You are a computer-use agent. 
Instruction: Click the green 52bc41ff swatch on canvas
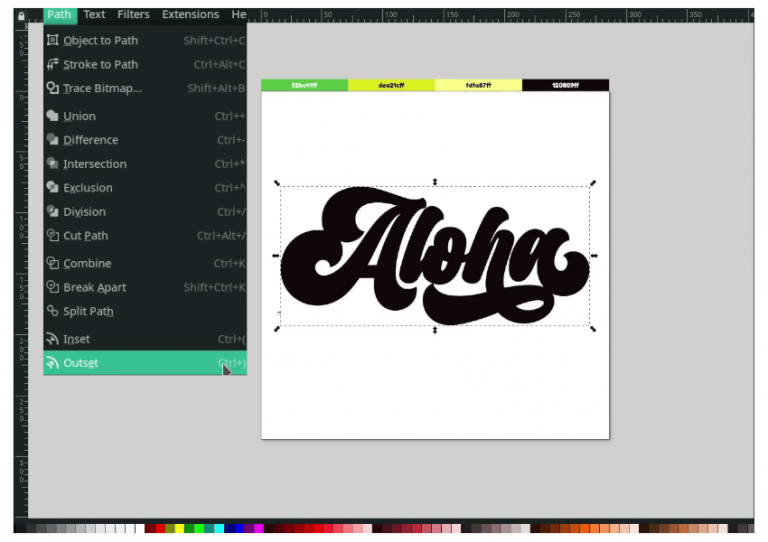click(x=304, y=85)
